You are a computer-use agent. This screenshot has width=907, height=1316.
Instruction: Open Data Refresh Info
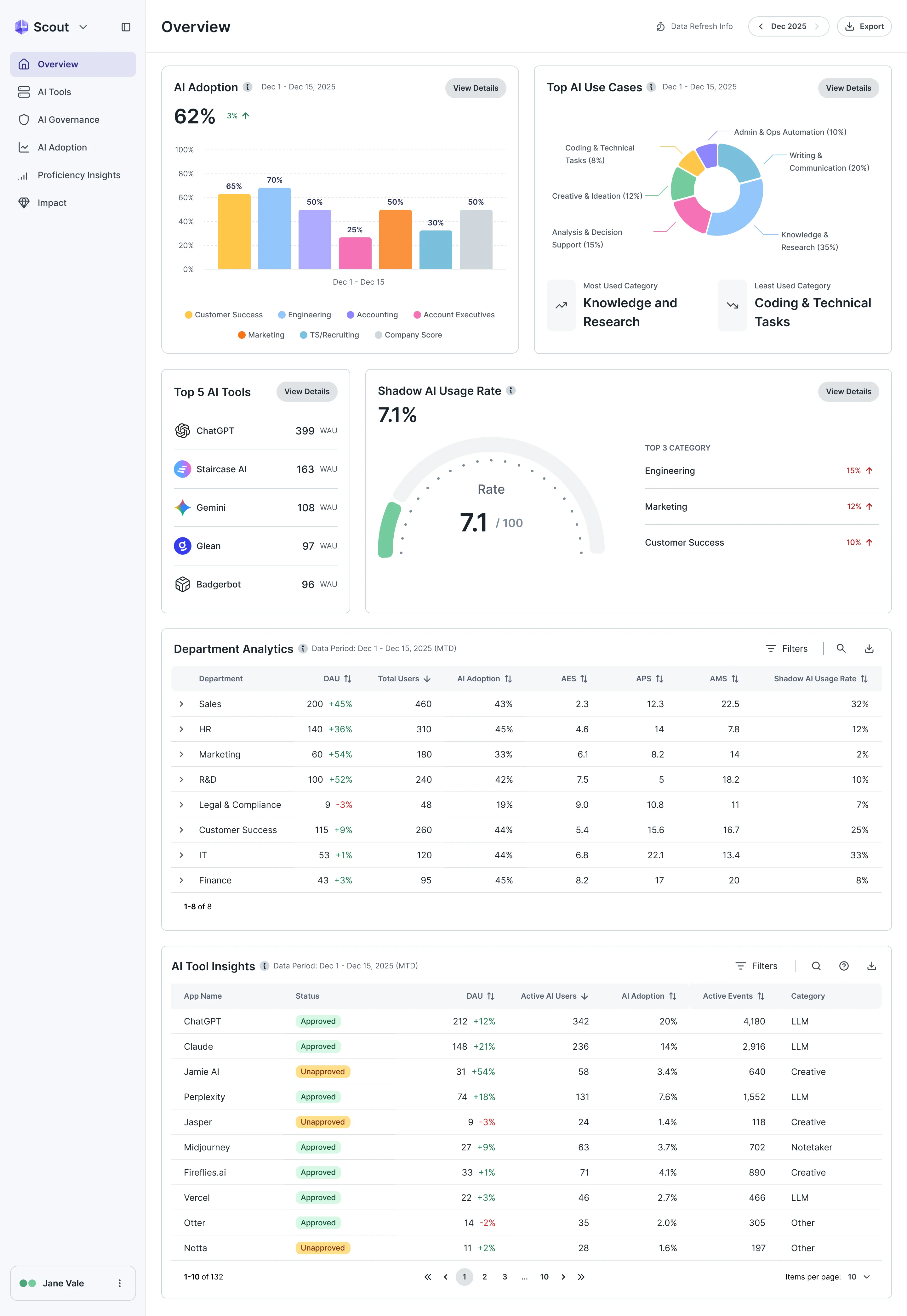coord(694,27)
